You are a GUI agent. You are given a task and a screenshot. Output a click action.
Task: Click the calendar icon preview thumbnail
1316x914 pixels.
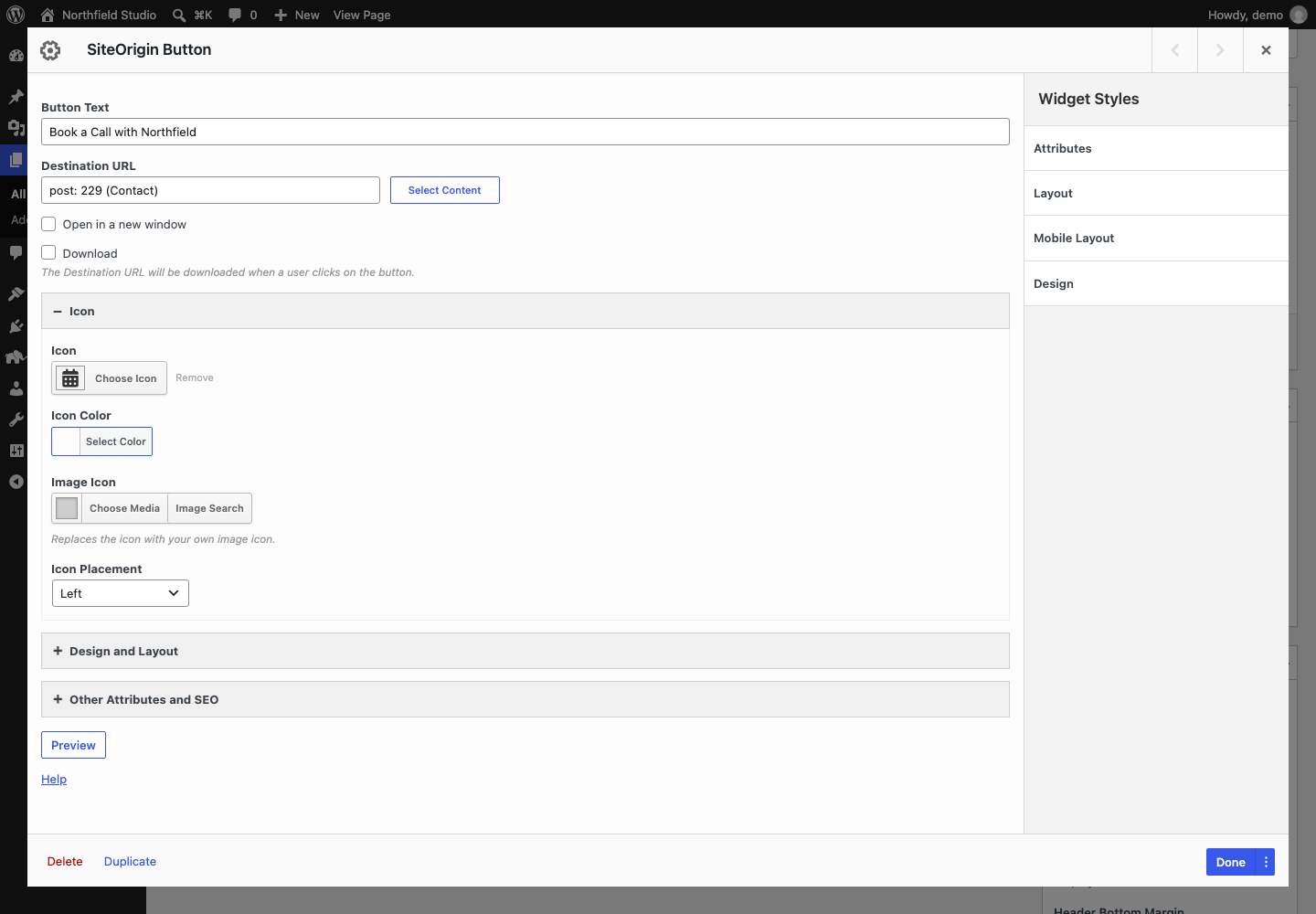70,378
